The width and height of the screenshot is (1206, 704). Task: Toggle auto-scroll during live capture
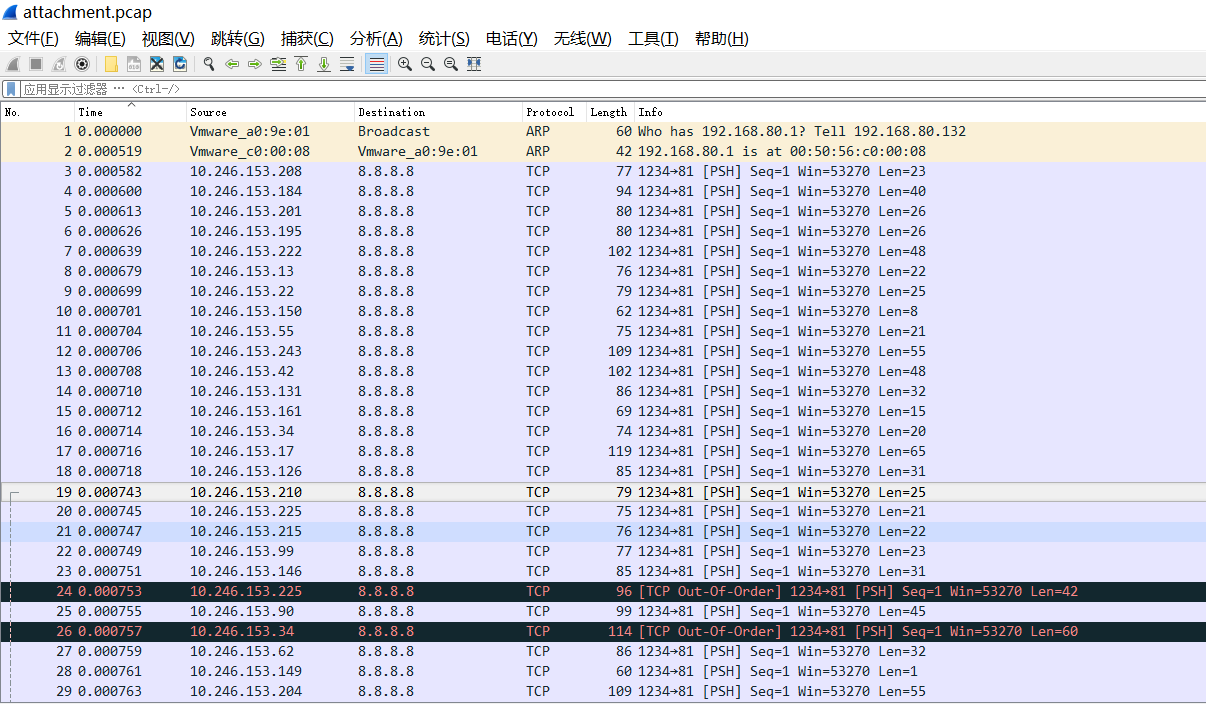tap(347, 64)
